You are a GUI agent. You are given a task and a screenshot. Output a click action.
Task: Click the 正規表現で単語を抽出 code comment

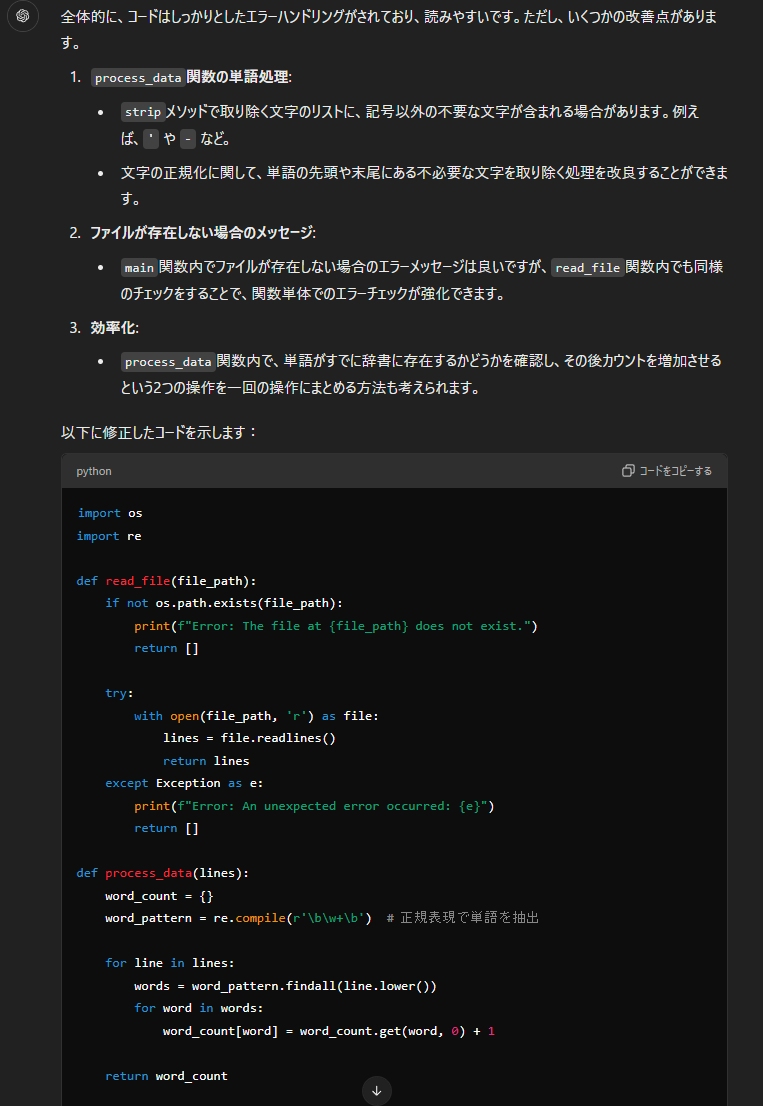[x=469, y=918]
